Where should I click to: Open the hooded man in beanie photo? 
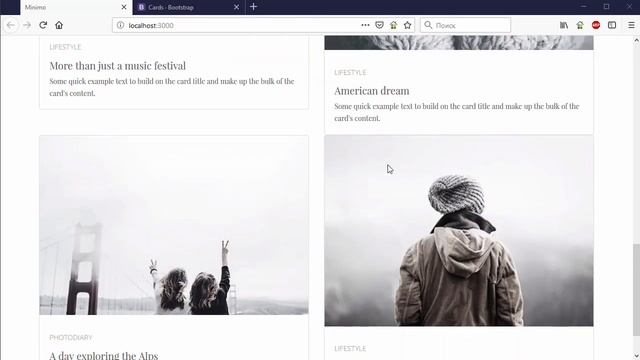(459, 231)
